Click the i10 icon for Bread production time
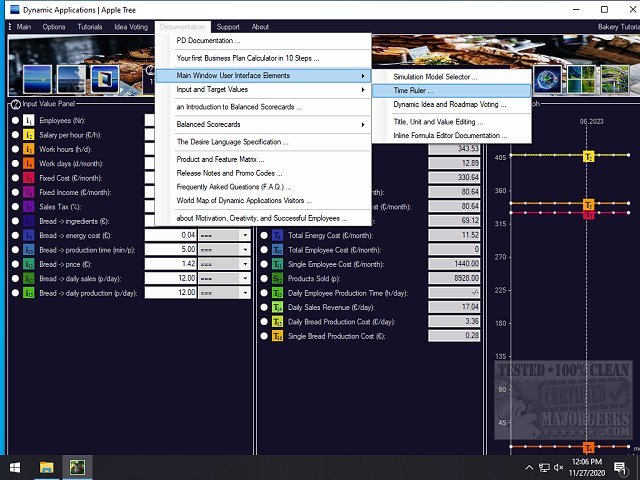This screenshot has width=640, height=480. tap(29, 250)
